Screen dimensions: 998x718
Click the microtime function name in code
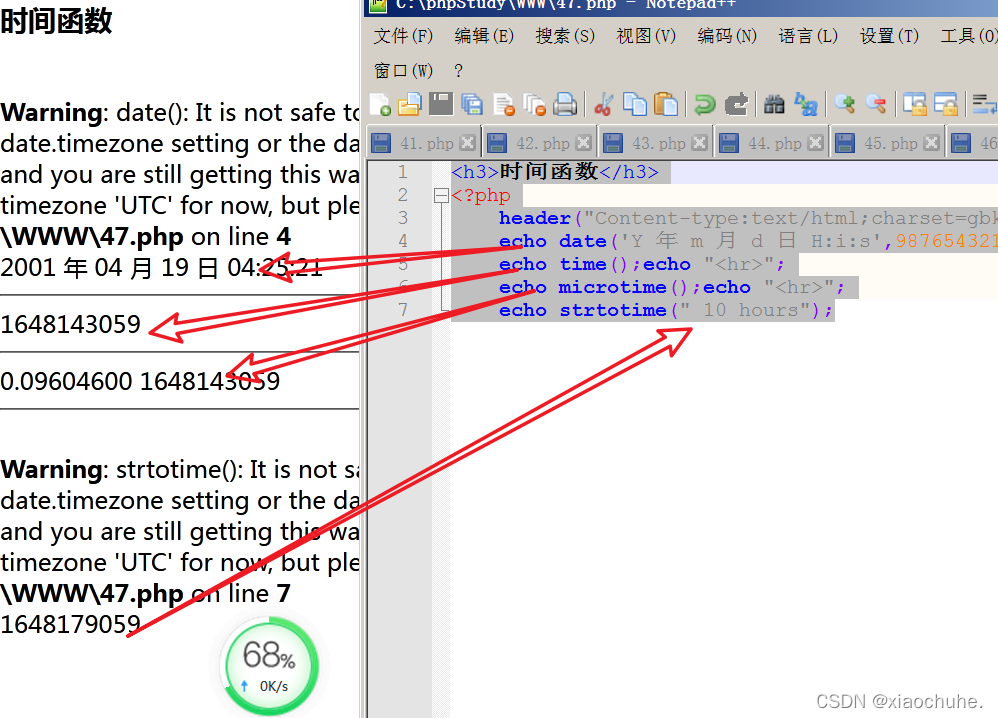pyautogui.click(x=612, y=287)
